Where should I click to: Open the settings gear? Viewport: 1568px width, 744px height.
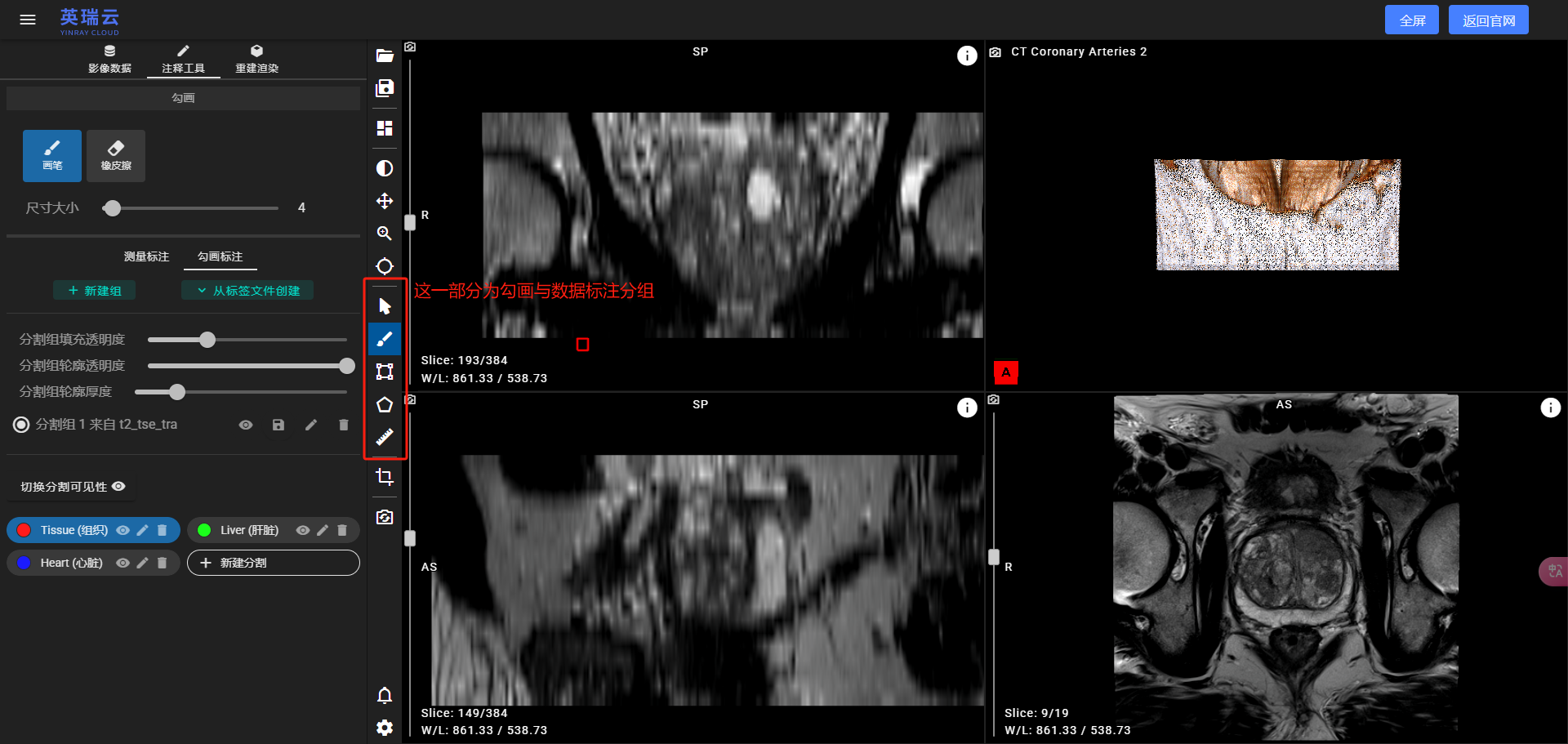pos(385,728)
